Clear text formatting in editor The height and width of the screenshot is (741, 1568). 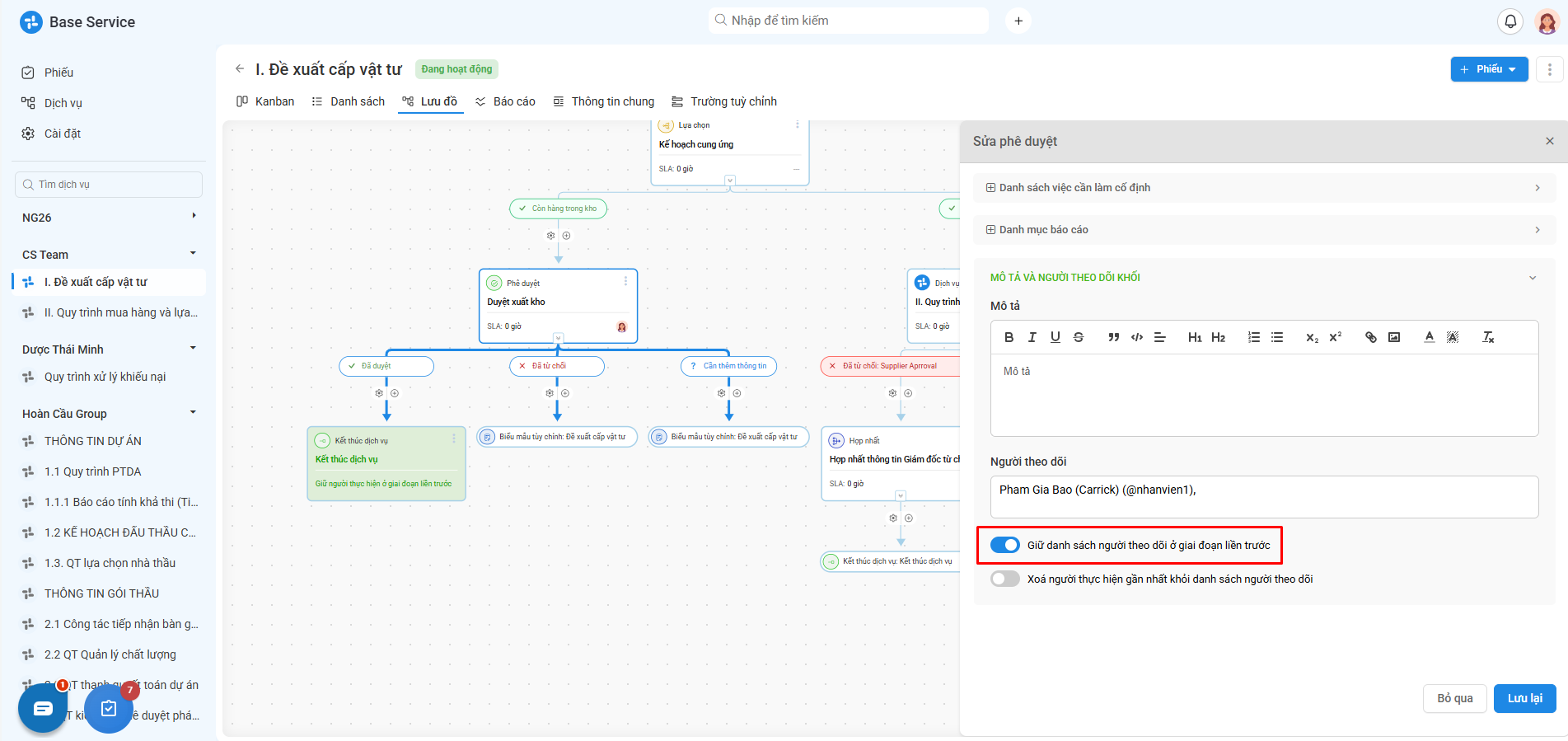click(x=1488, y=337)
